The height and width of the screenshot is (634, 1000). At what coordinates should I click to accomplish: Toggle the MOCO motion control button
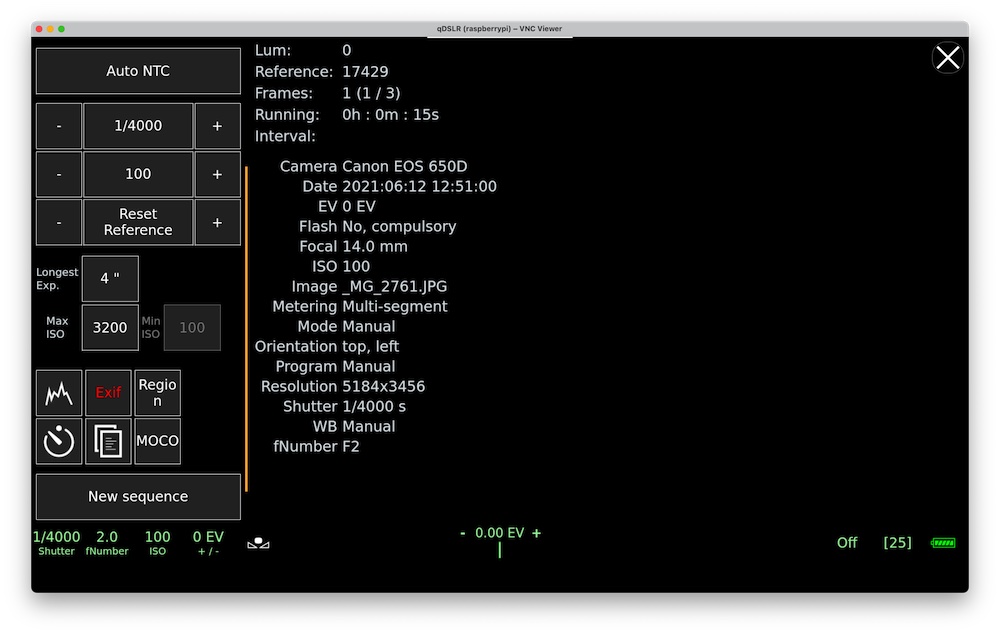[x=157, y=441]
